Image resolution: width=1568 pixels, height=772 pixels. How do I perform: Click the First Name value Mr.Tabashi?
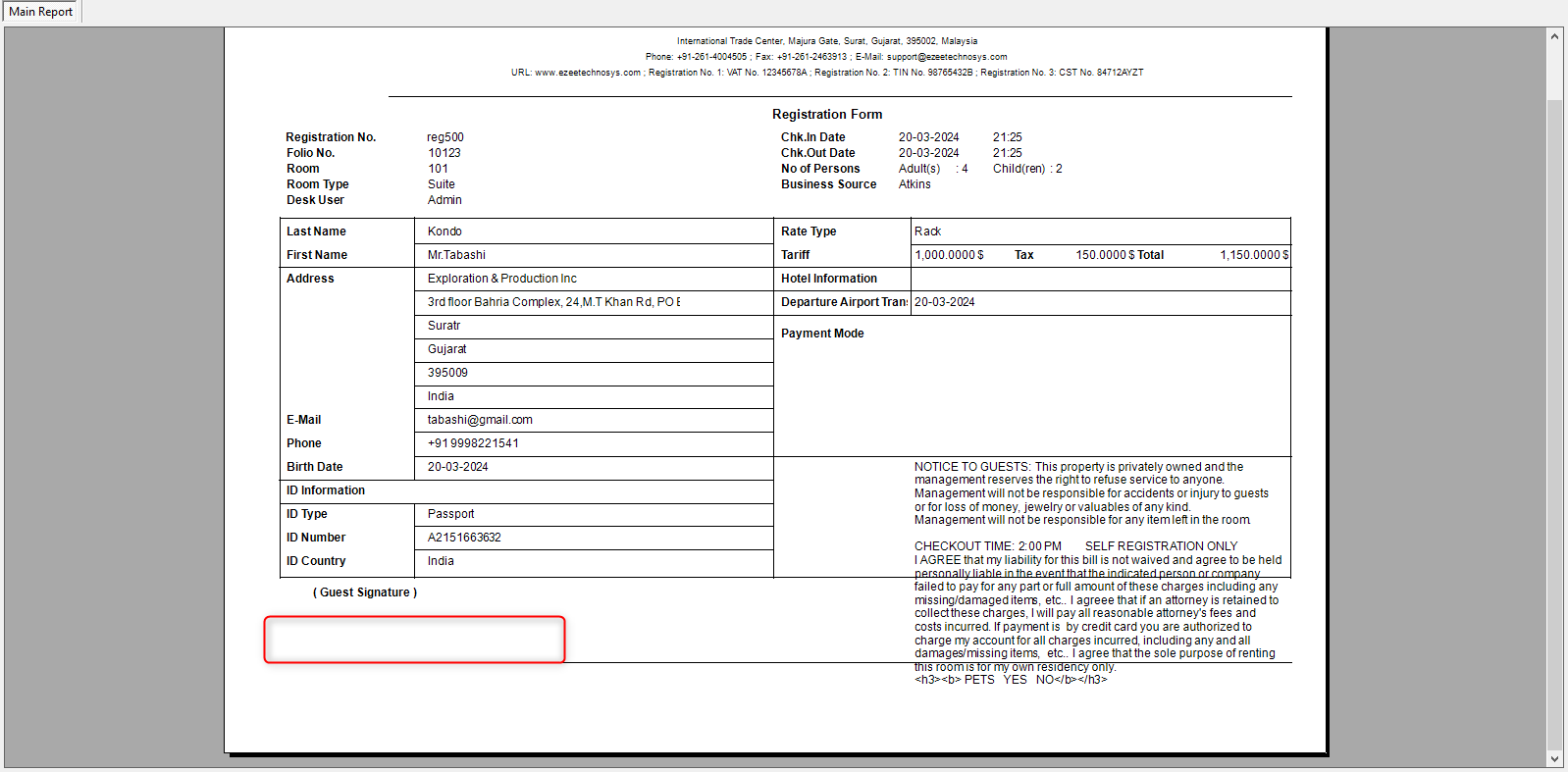pos(456,255)
